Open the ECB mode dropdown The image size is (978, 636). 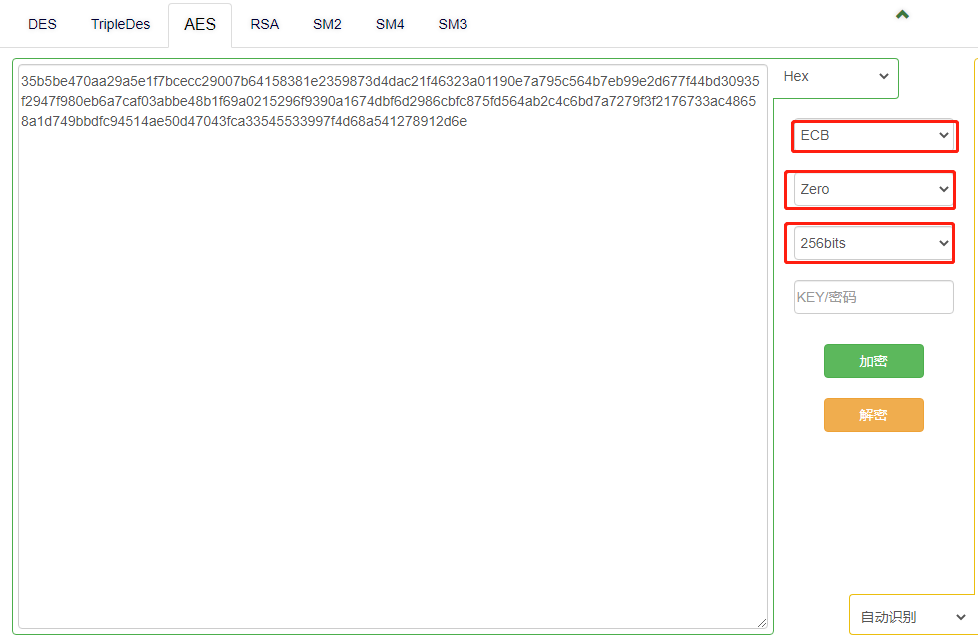pyautogui.click(x=874, y=135)
